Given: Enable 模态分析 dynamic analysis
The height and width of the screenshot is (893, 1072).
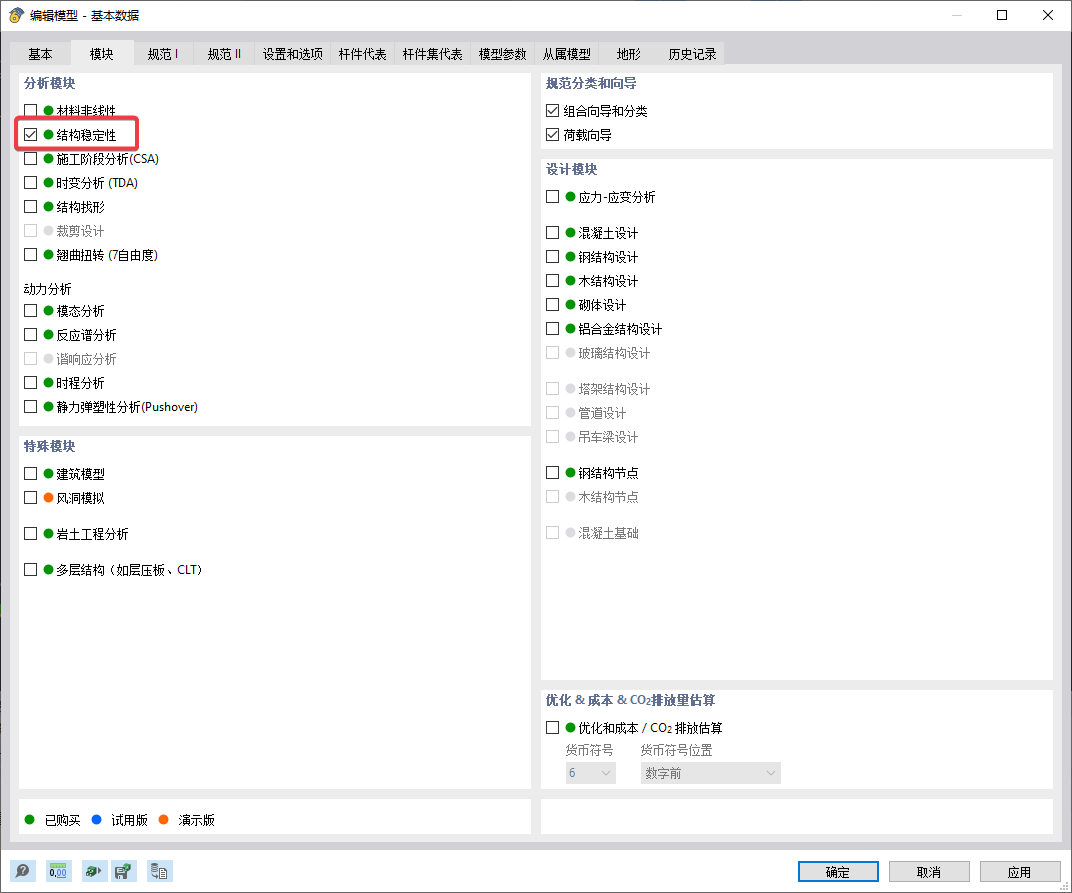Looking at the screenshot, I should pyautogui.click(x=30, y=310).
